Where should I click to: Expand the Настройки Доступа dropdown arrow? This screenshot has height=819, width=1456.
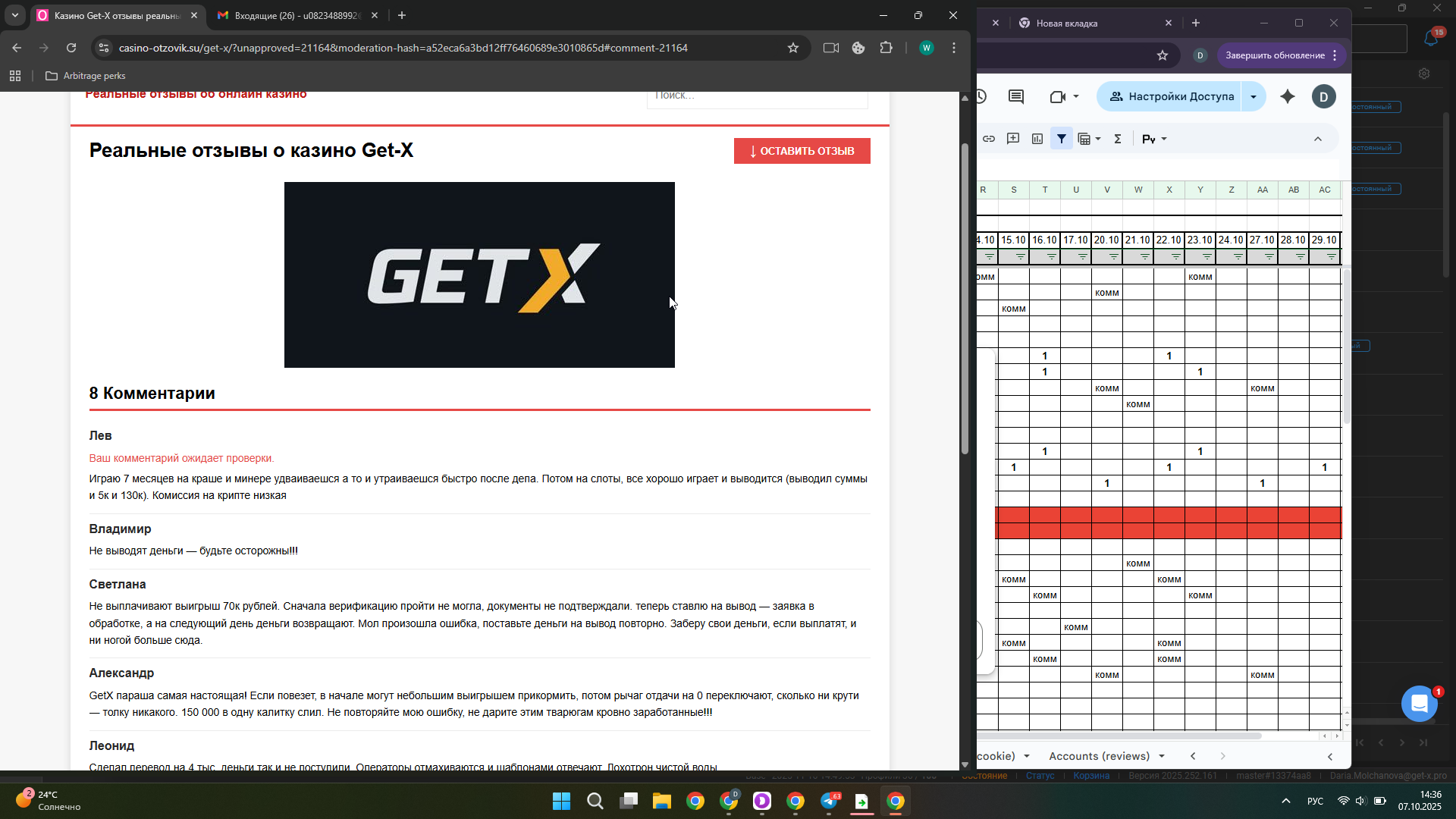(x=1254, y=96)
